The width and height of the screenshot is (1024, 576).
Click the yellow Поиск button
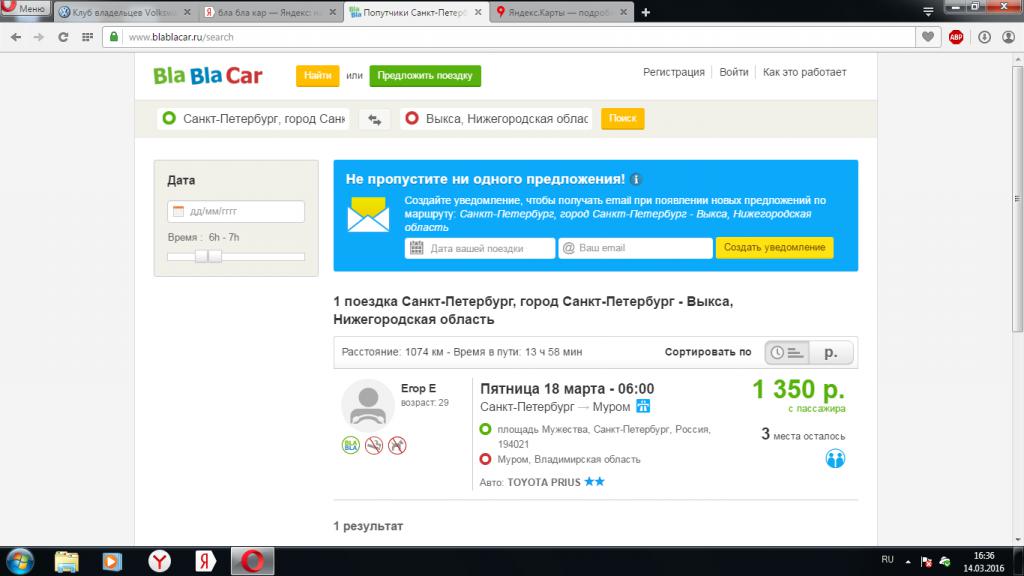click(x=622, y=118)
